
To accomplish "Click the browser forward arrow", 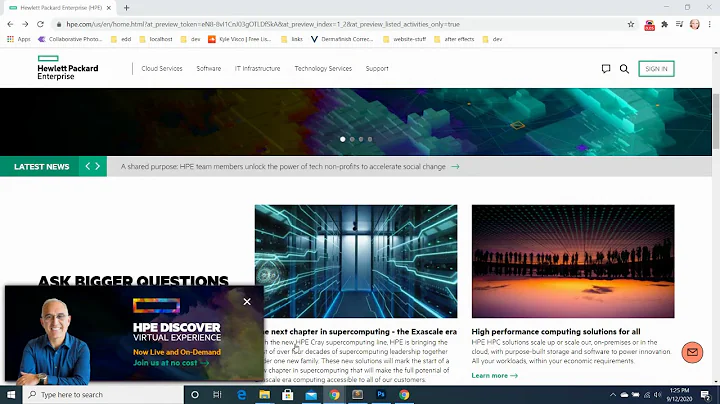I will tap(25, 24).
